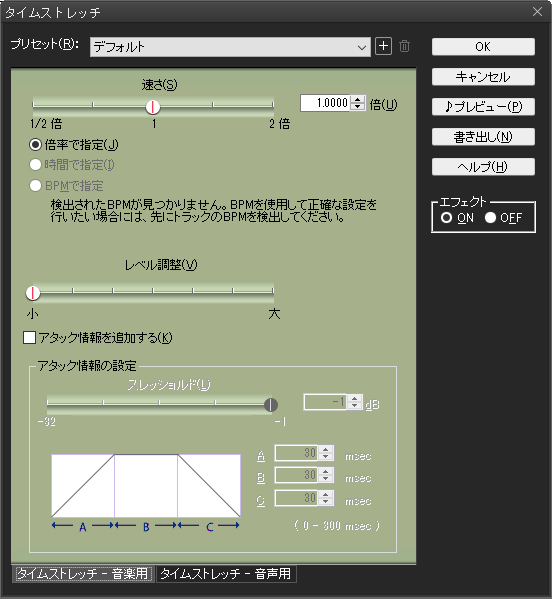Switch to タイムストレッチ - 音声用 tab
Screen dimensions: 552x599
point(226,574)
